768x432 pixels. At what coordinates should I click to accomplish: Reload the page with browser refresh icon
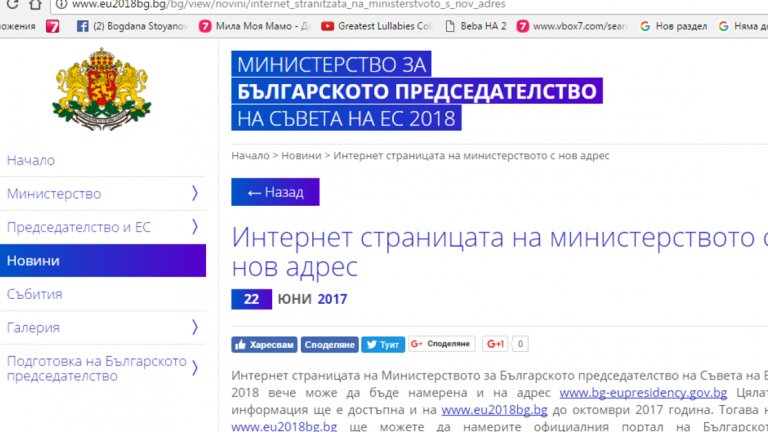coord(12,4)
